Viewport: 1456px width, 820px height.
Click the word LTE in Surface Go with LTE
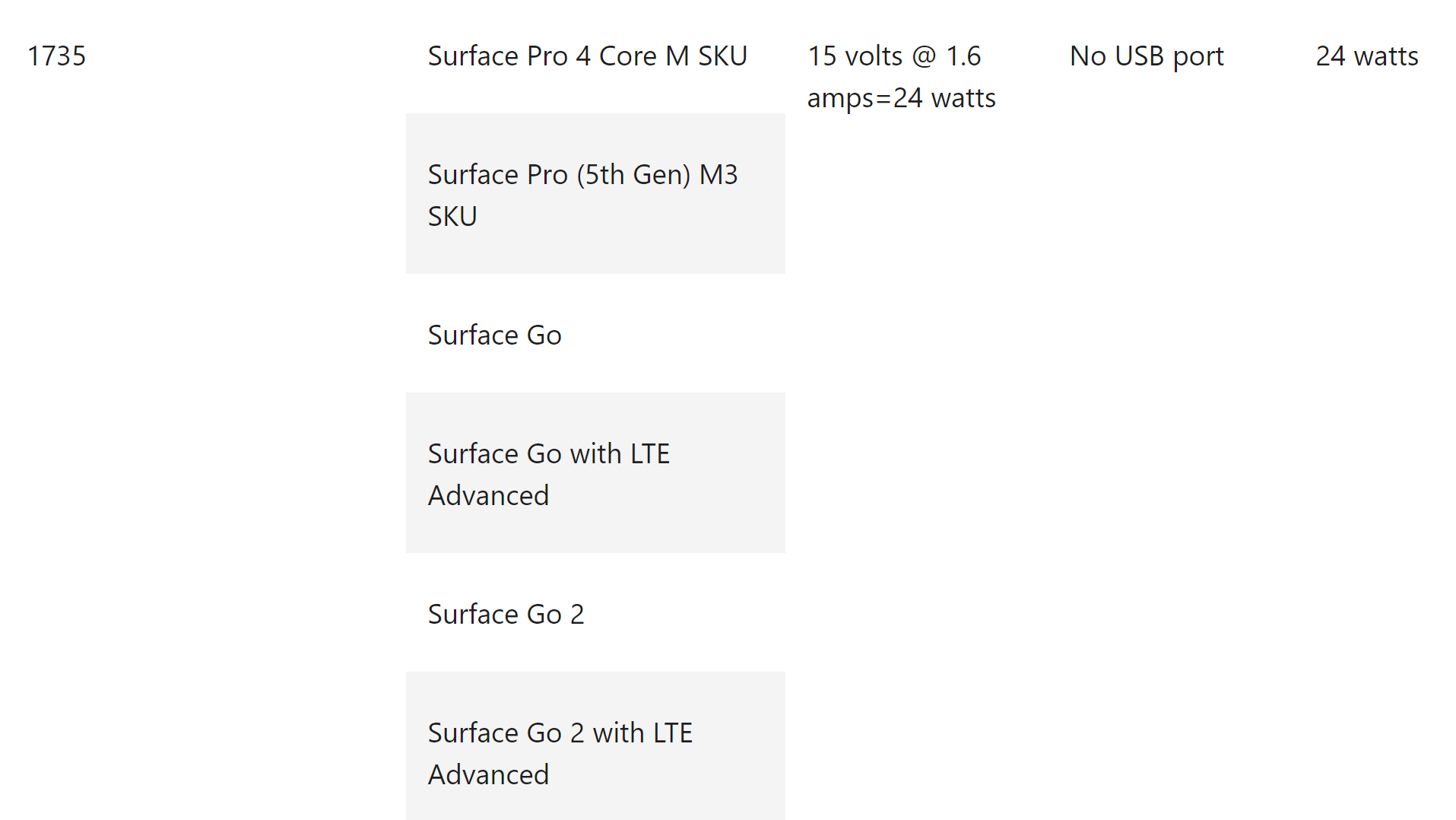(649, 453)
